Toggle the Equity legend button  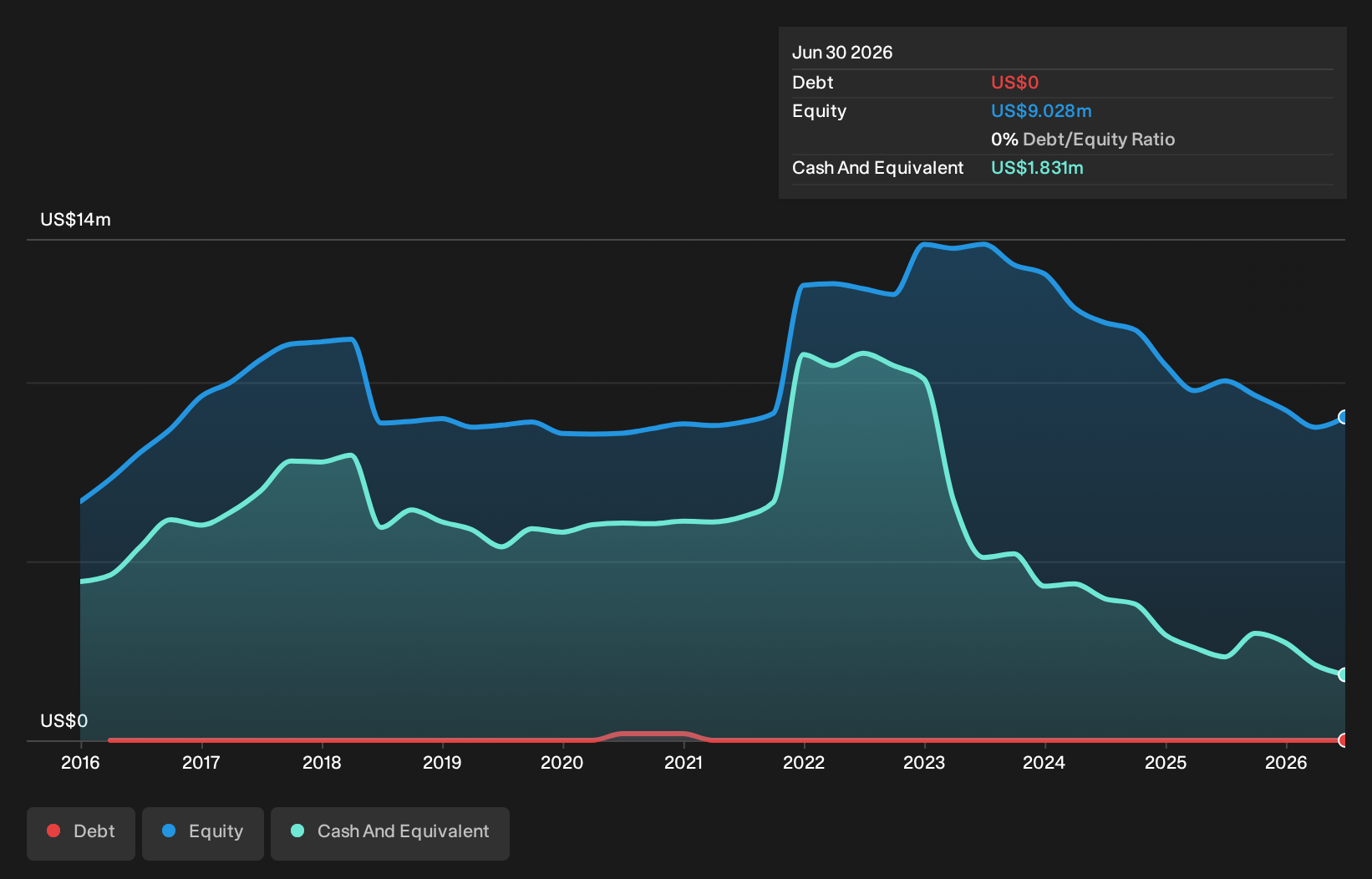(203, 833)
